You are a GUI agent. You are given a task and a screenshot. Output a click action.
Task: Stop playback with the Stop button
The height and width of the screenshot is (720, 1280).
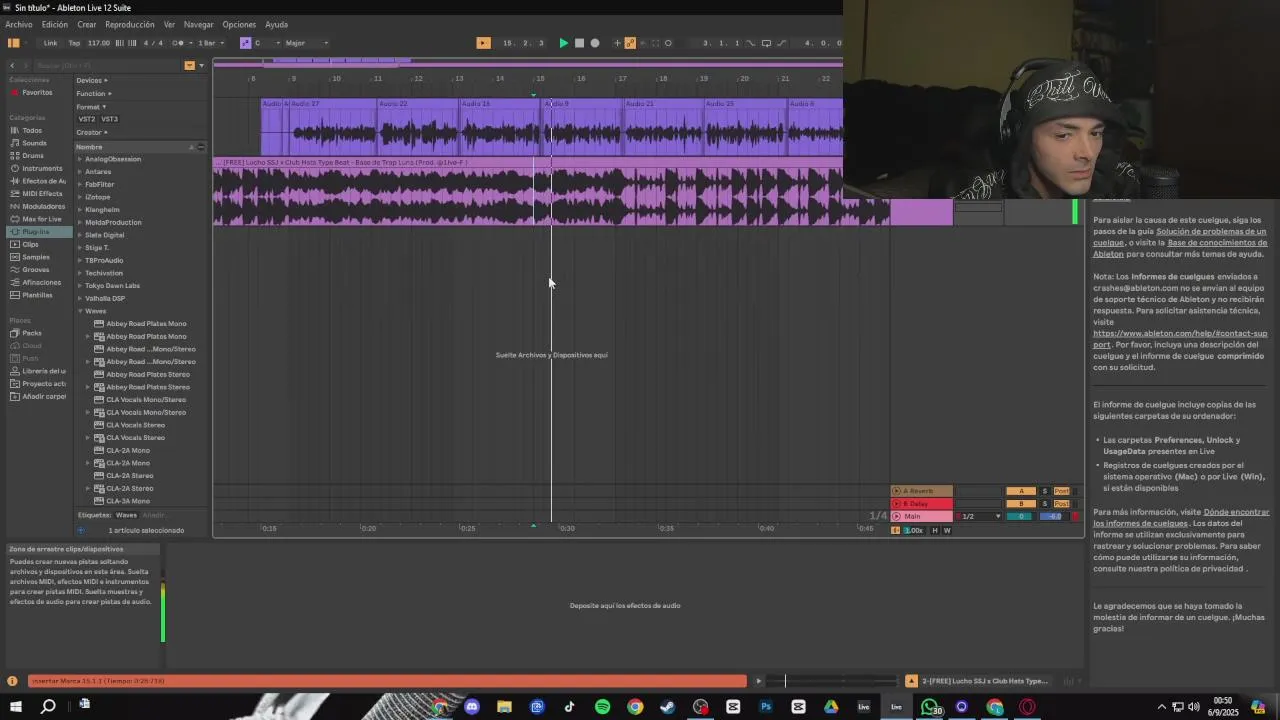[x=579, y=43]
